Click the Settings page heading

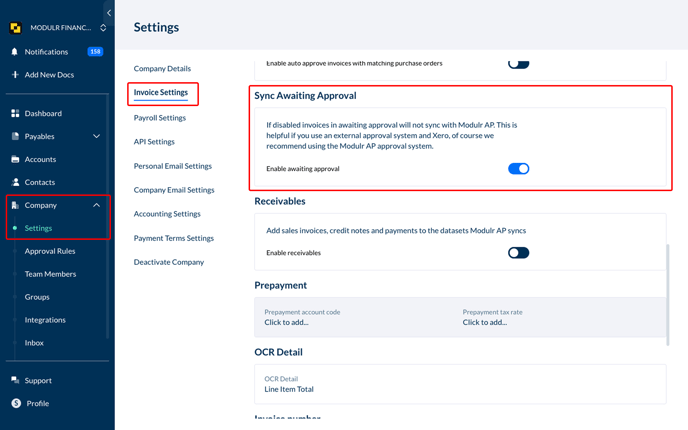coord(156,27)
